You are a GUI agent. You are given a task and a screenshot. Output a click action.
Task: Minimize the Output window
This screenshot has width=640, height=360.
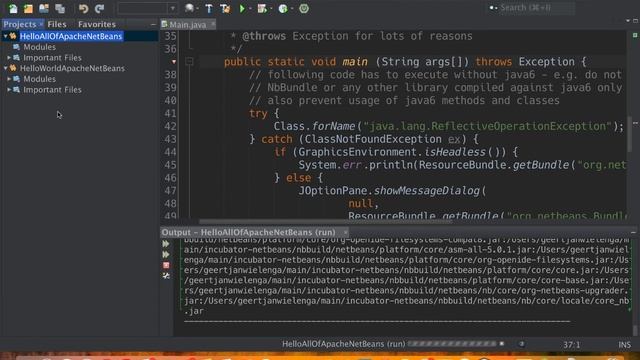click(x=633, y=232)
